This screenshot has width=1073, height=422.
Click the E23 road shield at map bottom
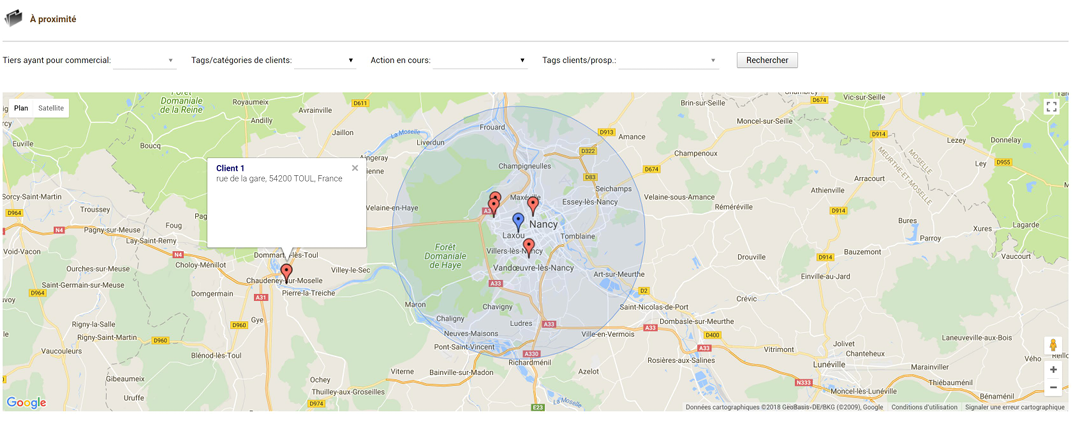pos(538,408)
